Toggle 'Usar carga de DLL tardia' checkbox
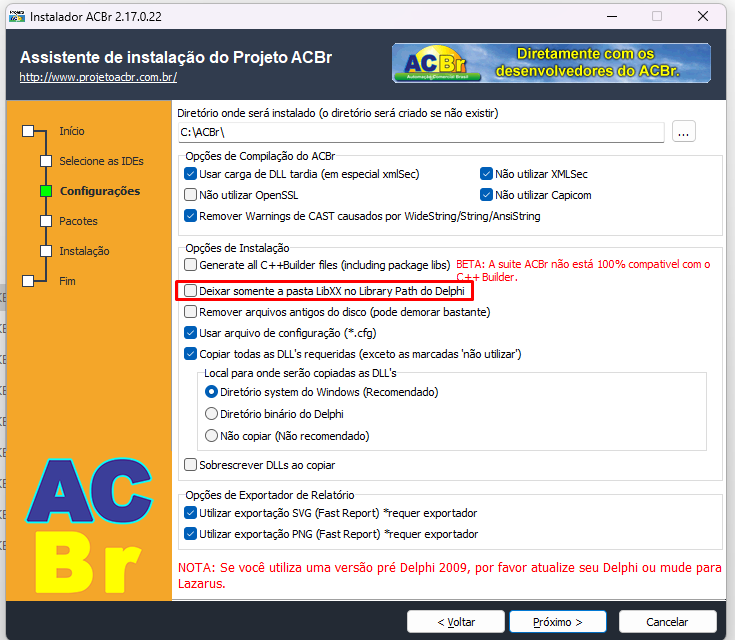This screenshot has height=640, width=735. tap(190, 174)
